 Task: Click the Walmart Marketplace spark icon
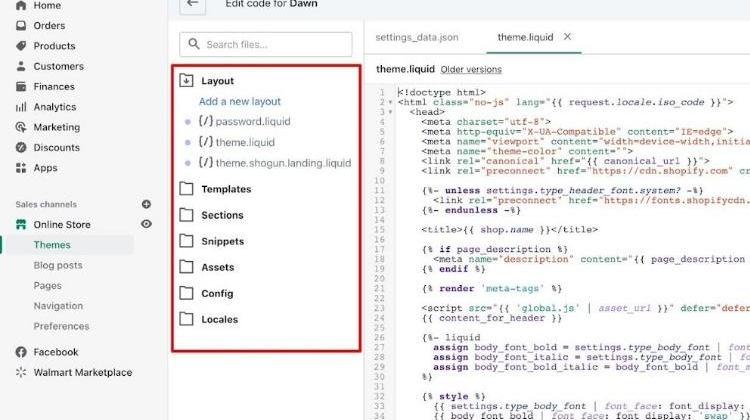(21, 372)
